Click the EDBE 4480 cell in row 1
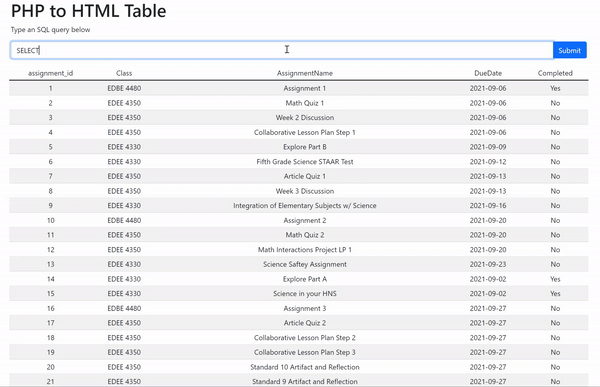The width and height of the screenshot is (600, 387). [x=124, y=88]
